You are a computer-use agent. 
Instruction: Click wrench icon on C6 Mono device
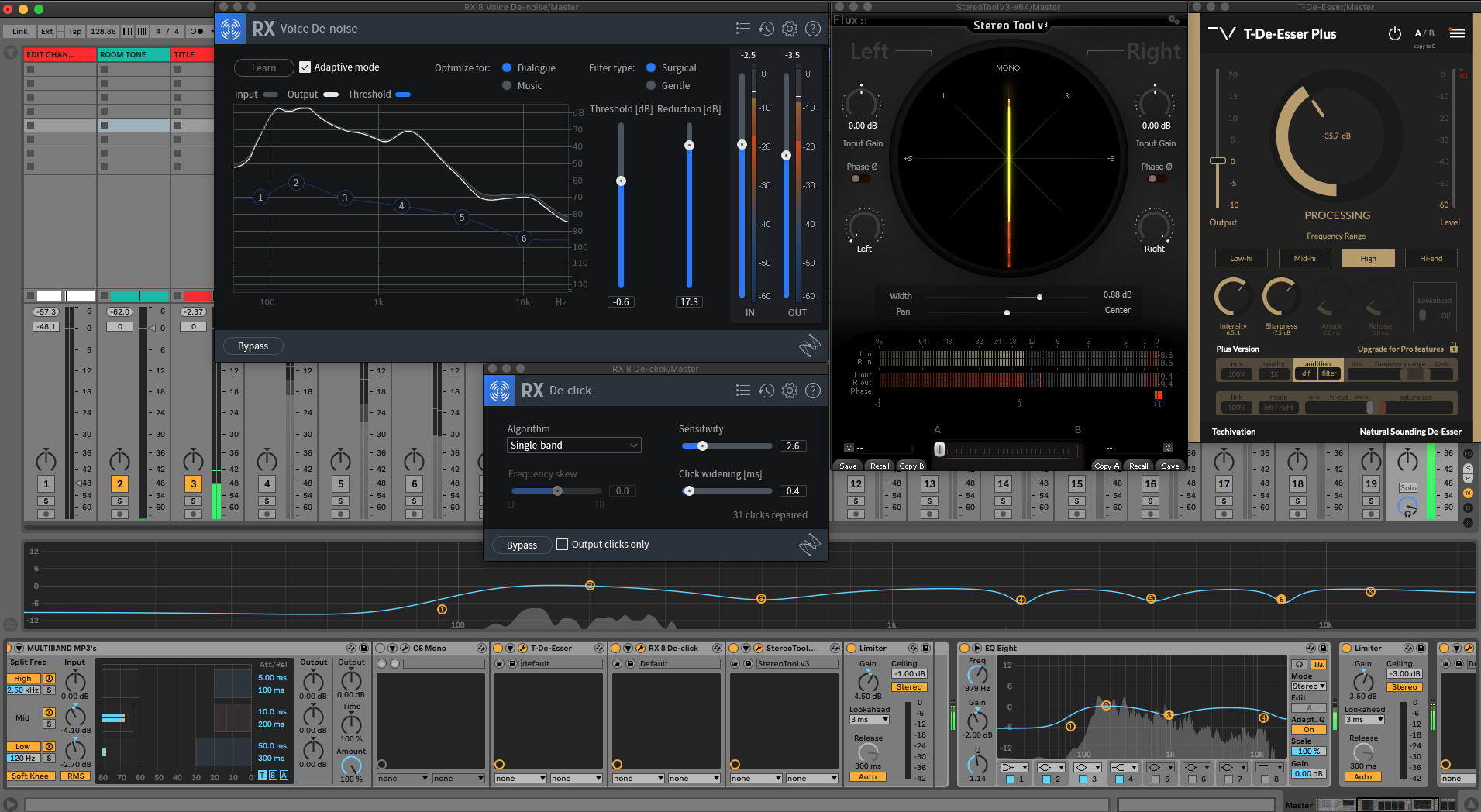[405, 648]
